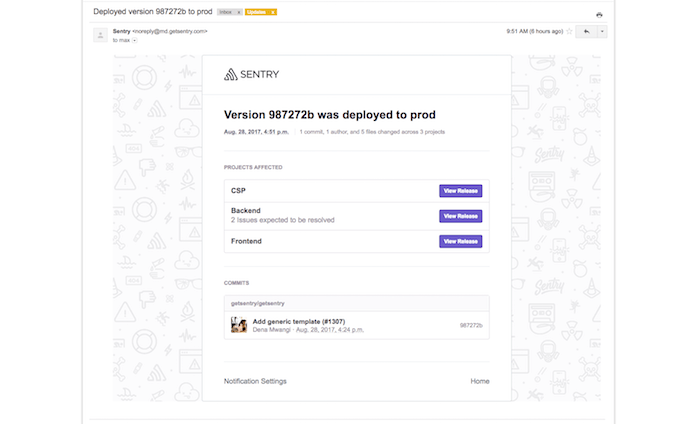Reply using the arrow button

pos(586,31)
